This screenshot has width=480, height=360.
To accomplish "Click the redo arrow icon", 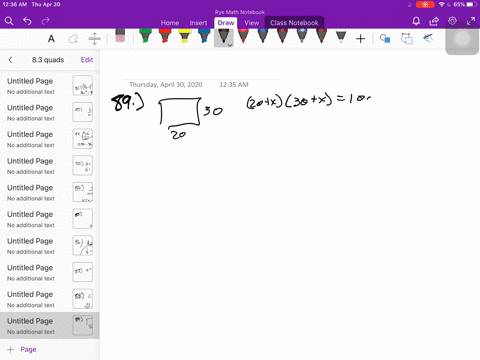I will point(45,21).
